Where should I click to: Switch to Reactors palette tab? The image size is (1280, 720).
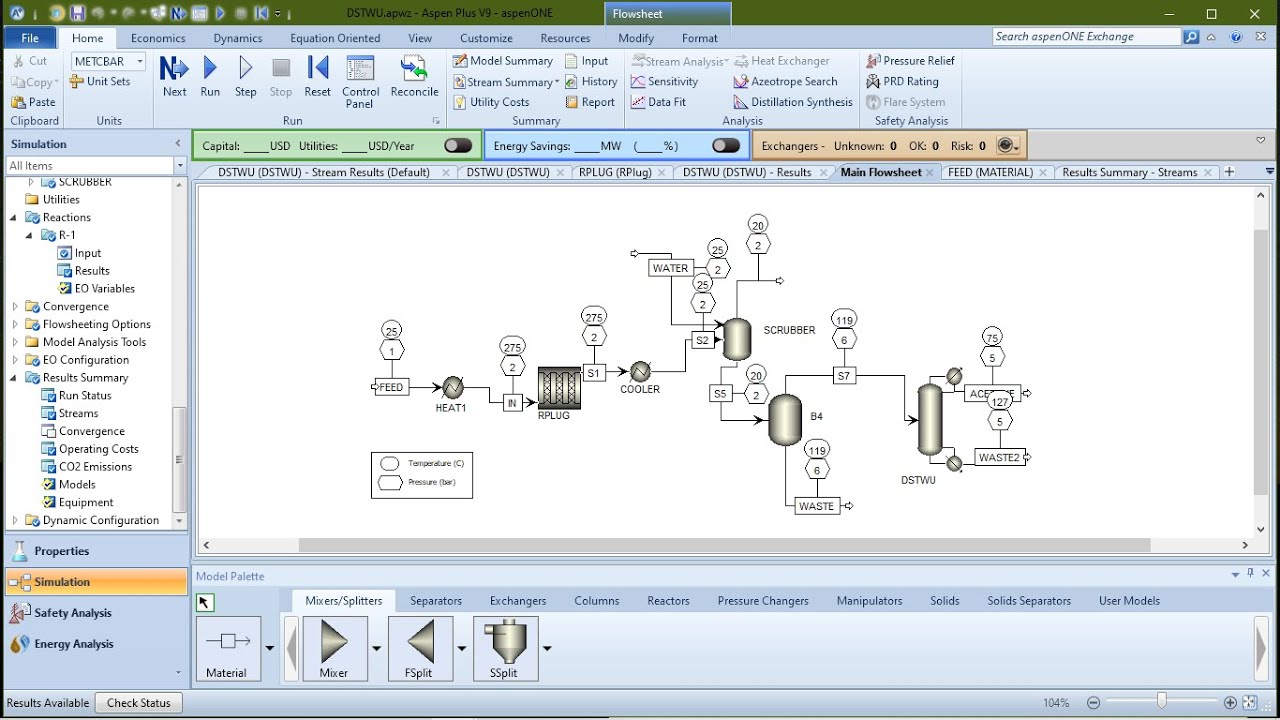point(668,601)
